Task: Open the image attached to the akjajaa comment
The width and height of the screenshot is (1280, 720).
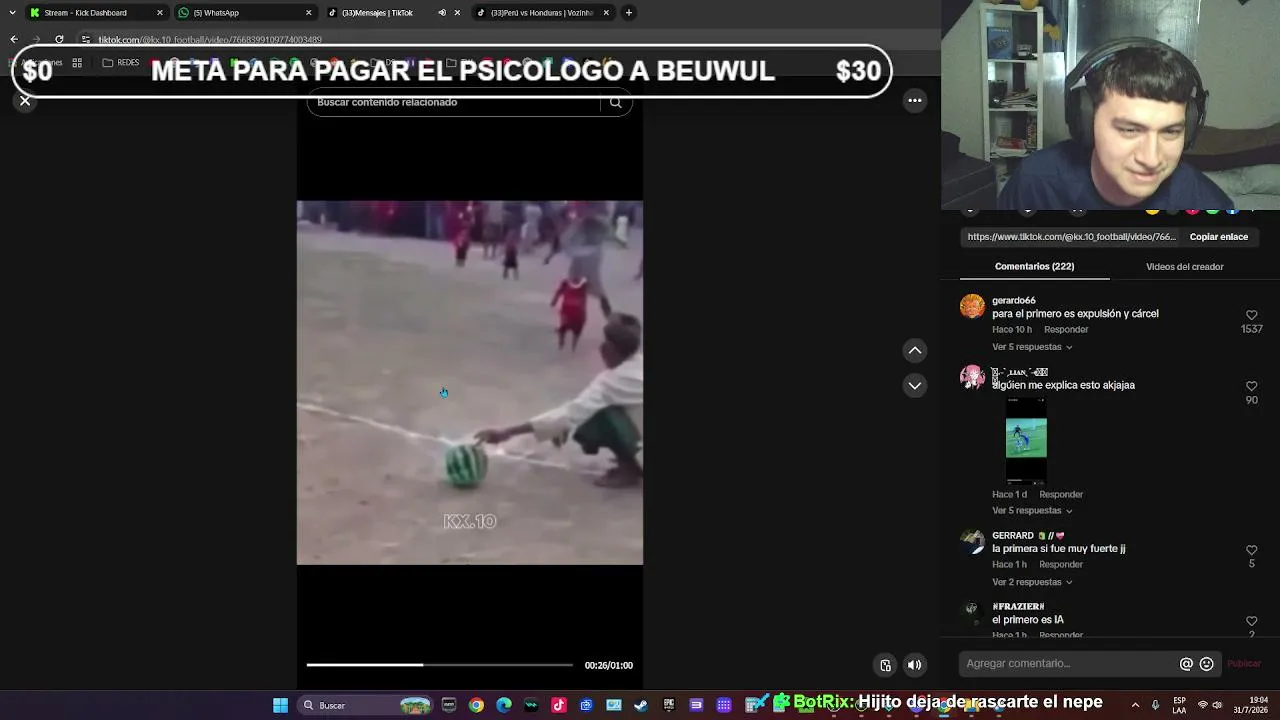Action: point(1026,440)
